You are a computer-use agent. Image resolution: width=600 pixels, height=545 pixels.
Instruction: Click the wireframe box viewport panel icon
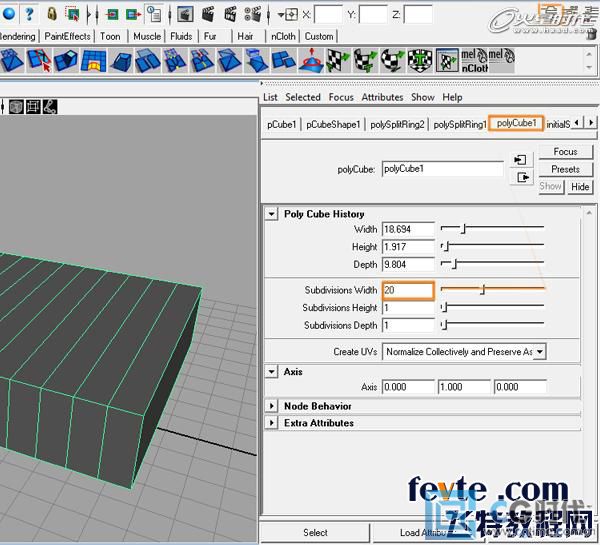tap(33, 107)
